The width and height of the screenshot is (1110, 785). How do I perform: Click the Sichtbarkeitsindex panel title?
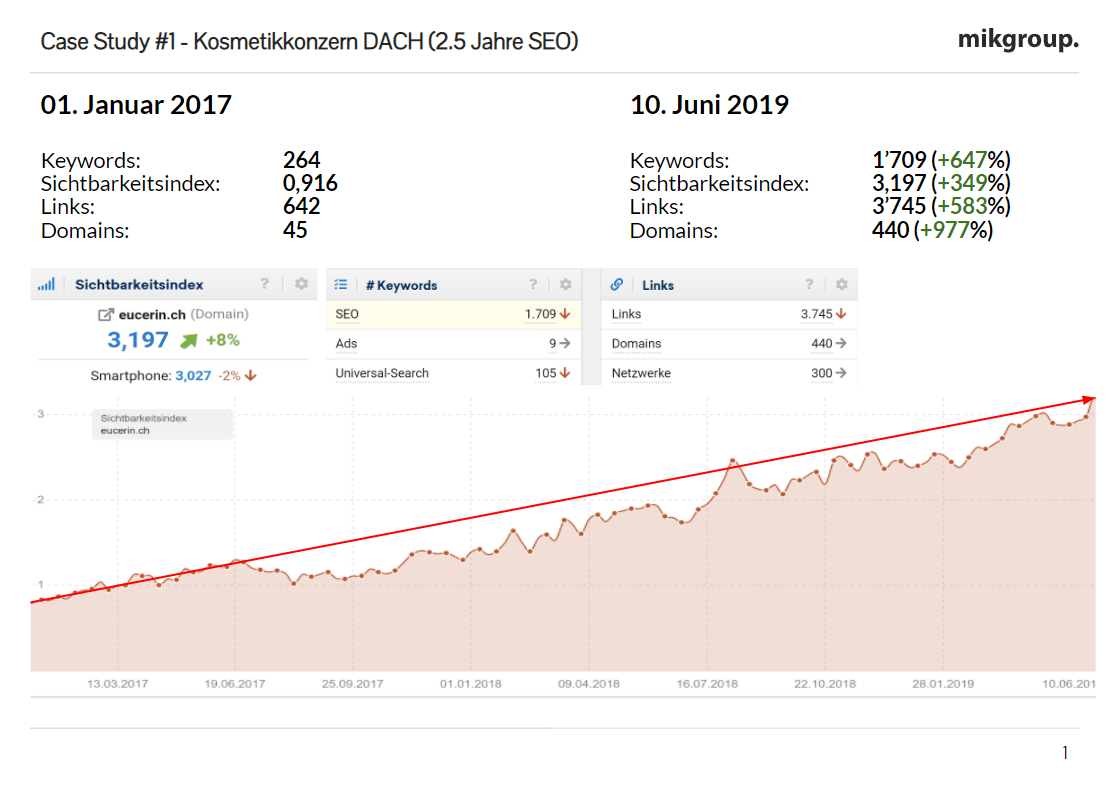tap(139, 285)
